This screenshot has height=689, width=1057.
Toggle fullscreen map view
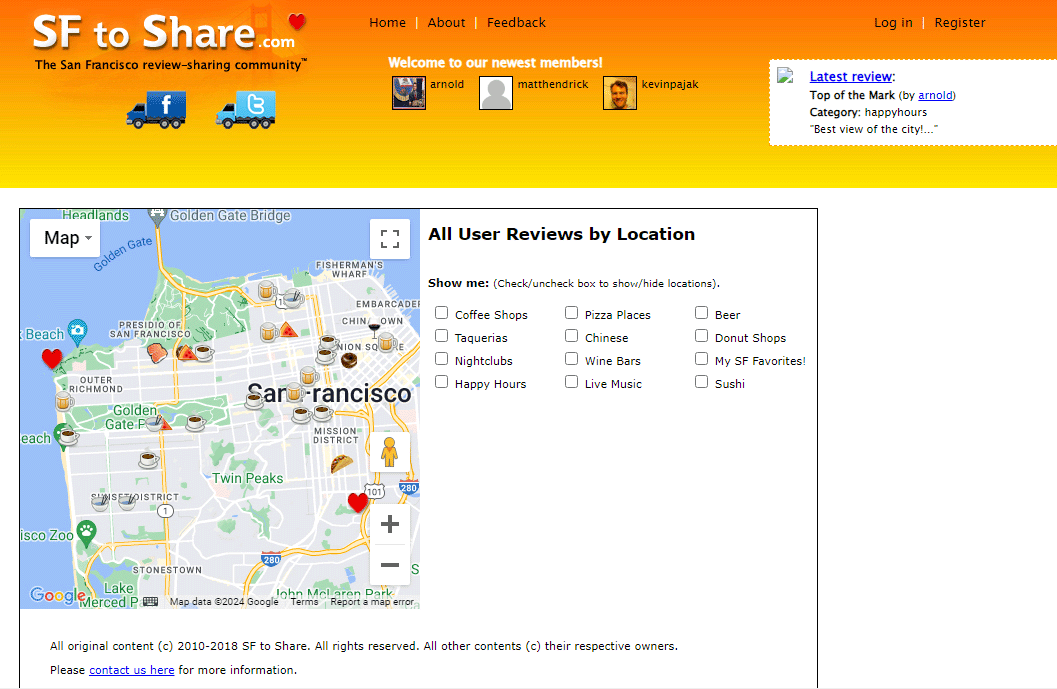pyautogui.click(x=390, y=239)
